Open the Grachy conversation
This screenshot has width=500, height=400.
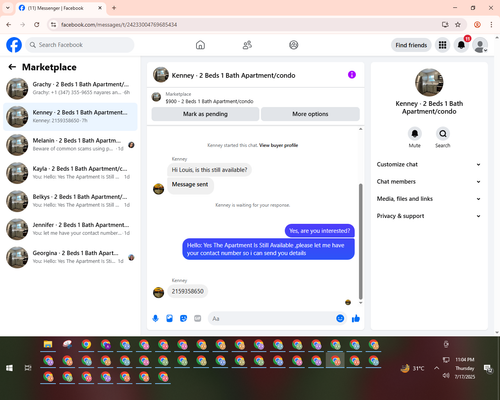tap(70, 88)
